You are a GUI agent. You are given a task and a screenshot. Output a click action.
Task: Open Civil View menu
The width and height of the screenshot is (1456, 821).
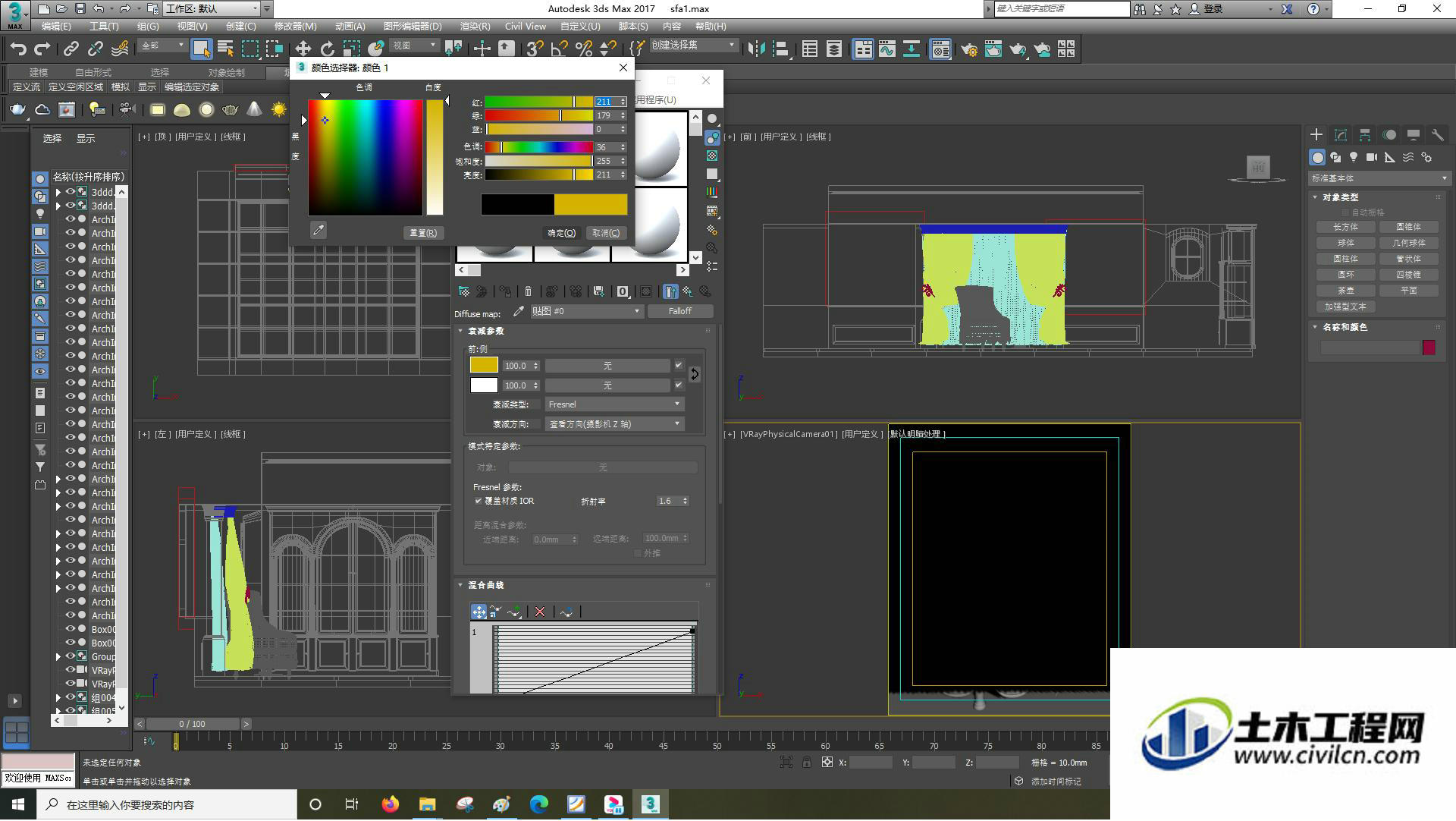pos(525,26)
